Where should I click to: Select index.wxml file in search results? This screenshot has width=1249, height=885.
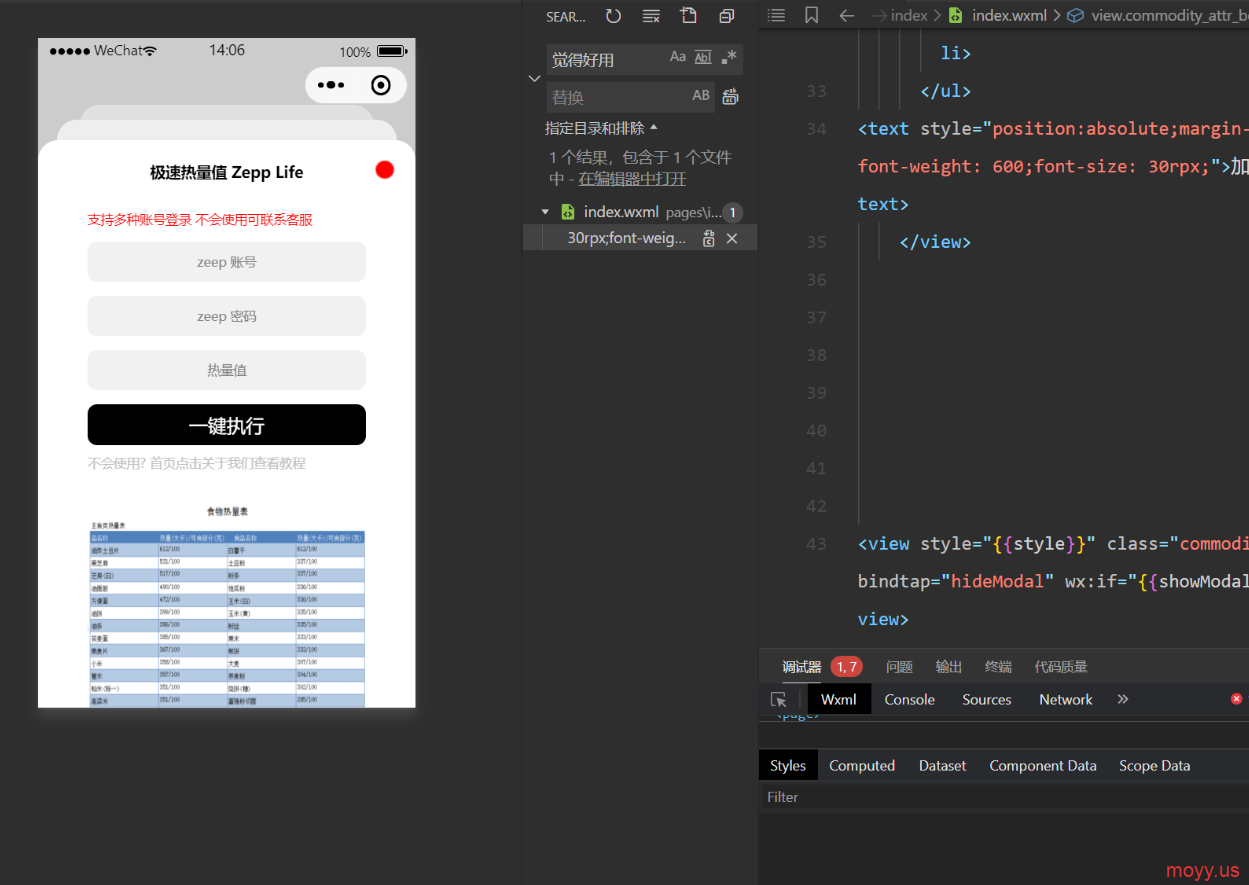621,212
